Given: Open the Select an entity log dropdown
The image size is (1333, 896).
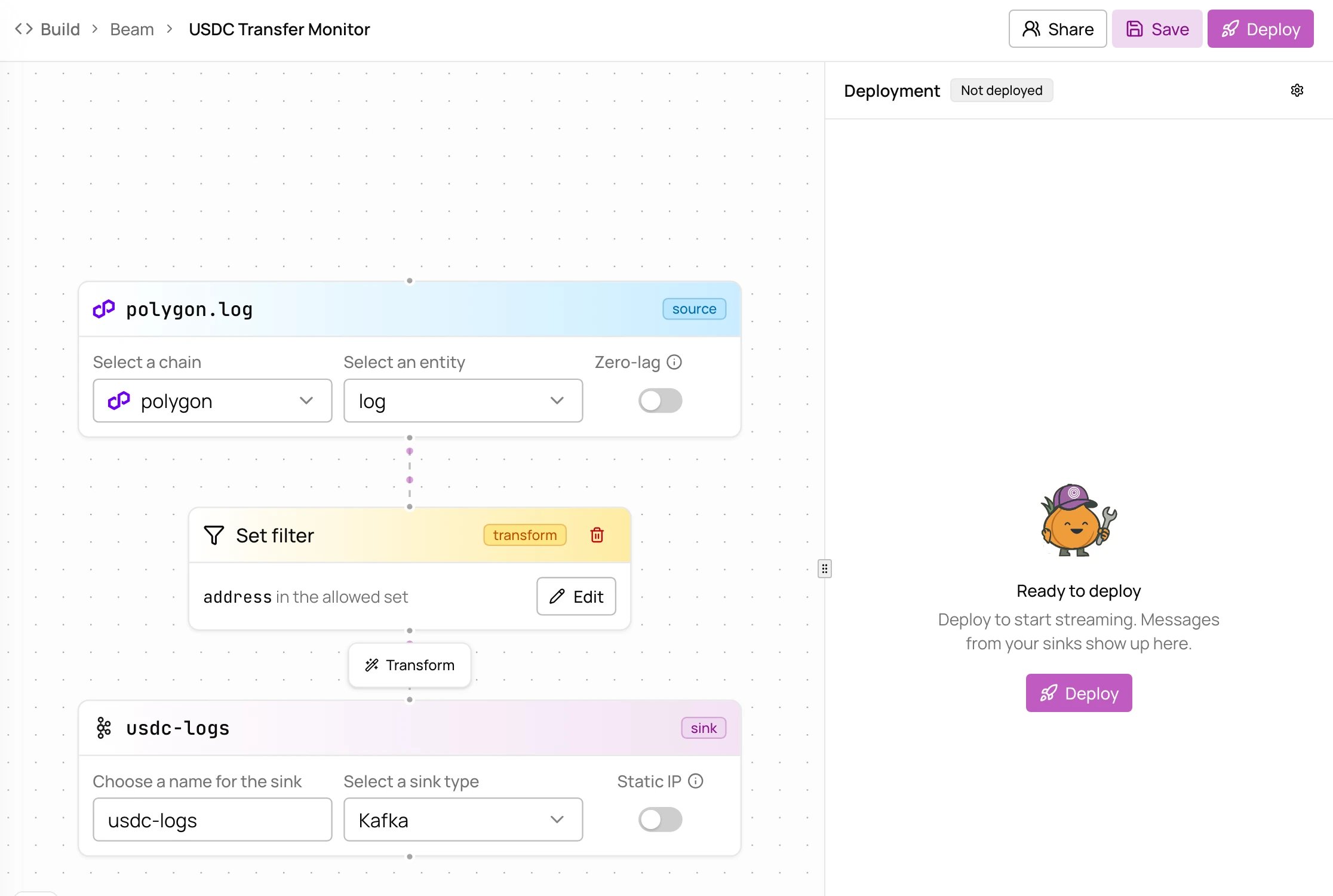Looking at the screenshot, I should tap(463, 400).
